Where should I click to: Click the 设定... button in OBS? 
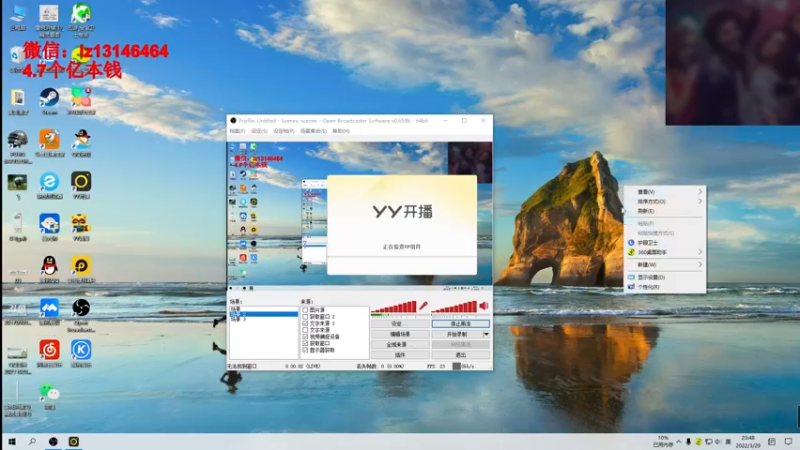[x=399, y=323]
